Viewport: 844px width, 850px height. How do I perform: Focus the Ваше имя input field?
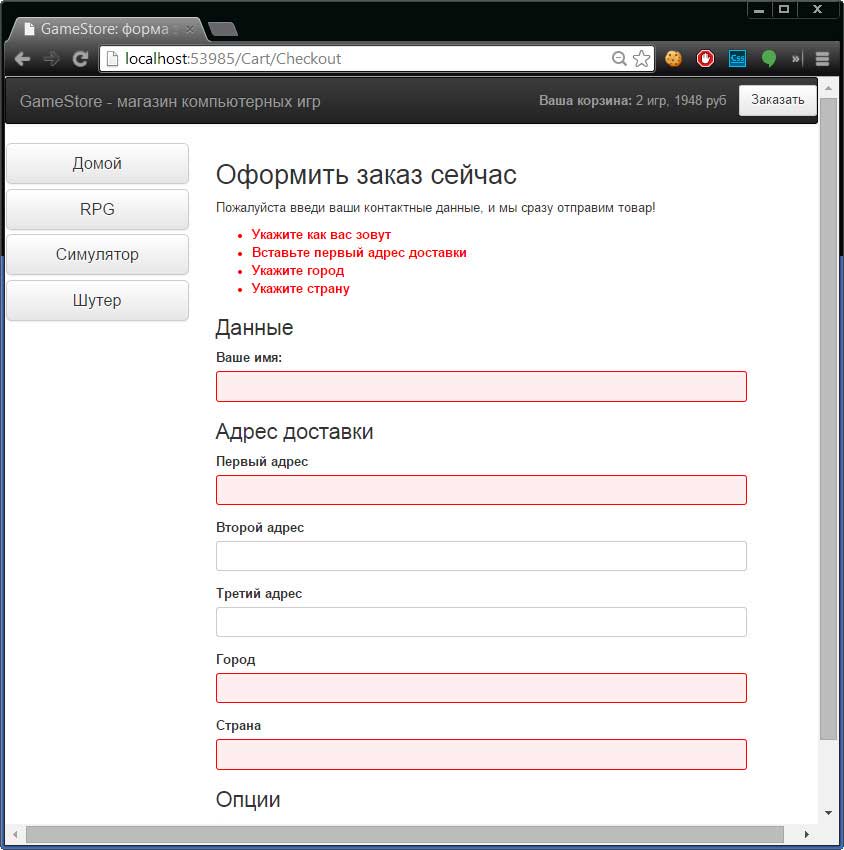(x=481, y=387)
